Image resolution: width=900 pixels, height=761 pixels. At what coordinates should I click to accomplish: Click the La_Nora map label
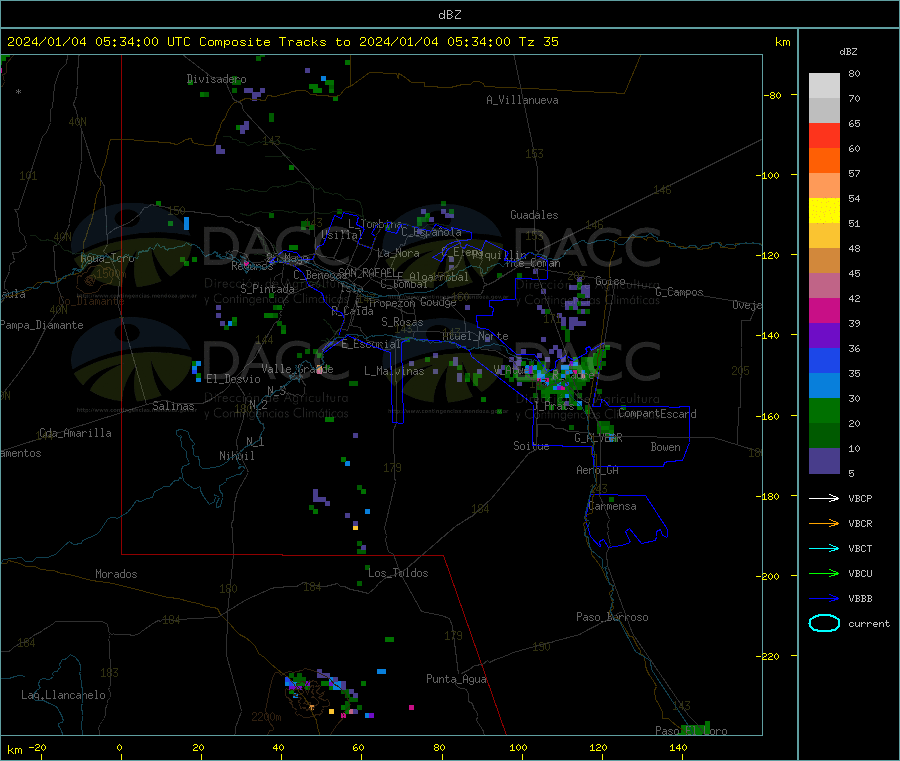pos(398,253)
